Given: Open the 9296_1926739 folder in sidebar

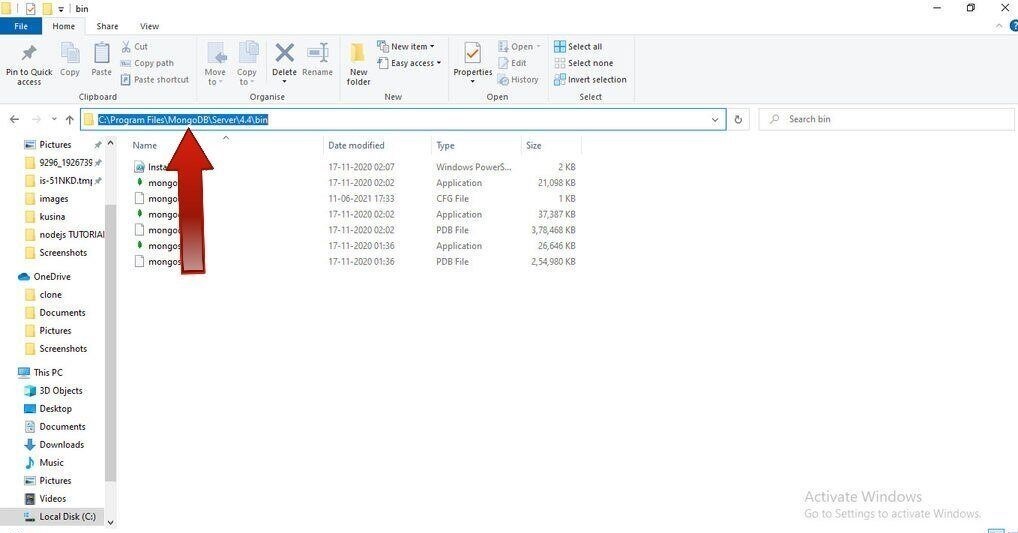Looking at the screenshot, I should 62,162.
